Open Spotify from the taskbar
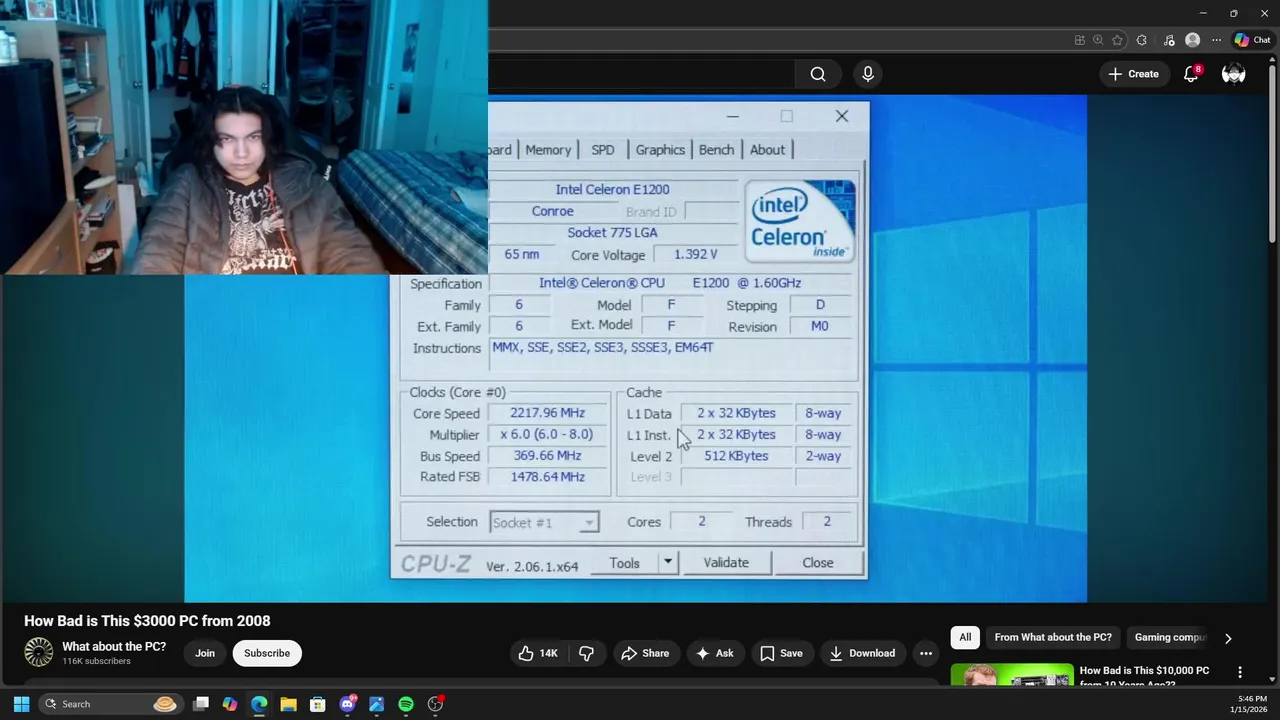The height and width of the screenshot is (720, 1280). coord(405,704)
